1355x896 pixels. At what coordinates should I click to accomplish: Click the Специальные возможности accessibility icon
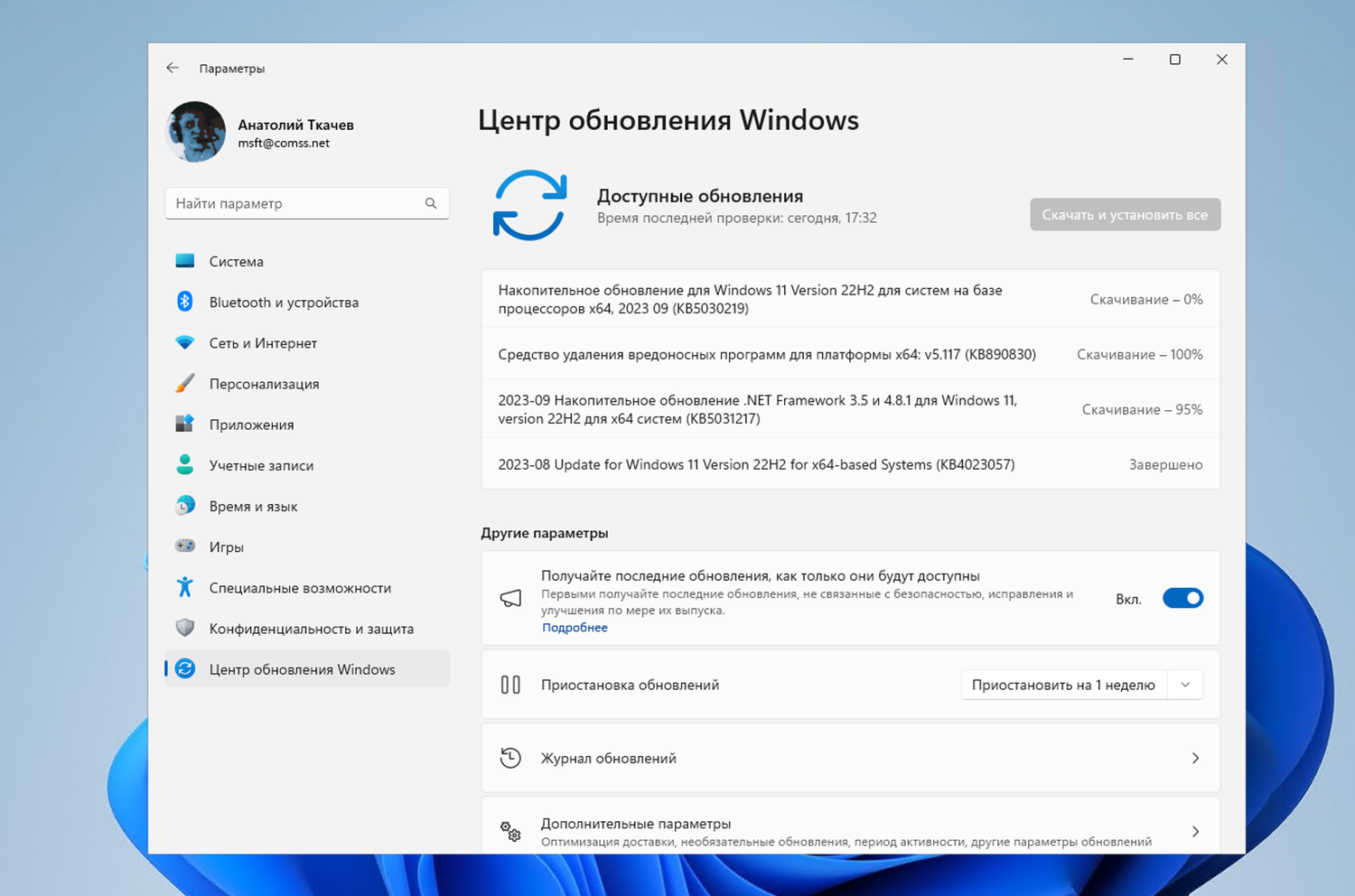coord(185,587)
